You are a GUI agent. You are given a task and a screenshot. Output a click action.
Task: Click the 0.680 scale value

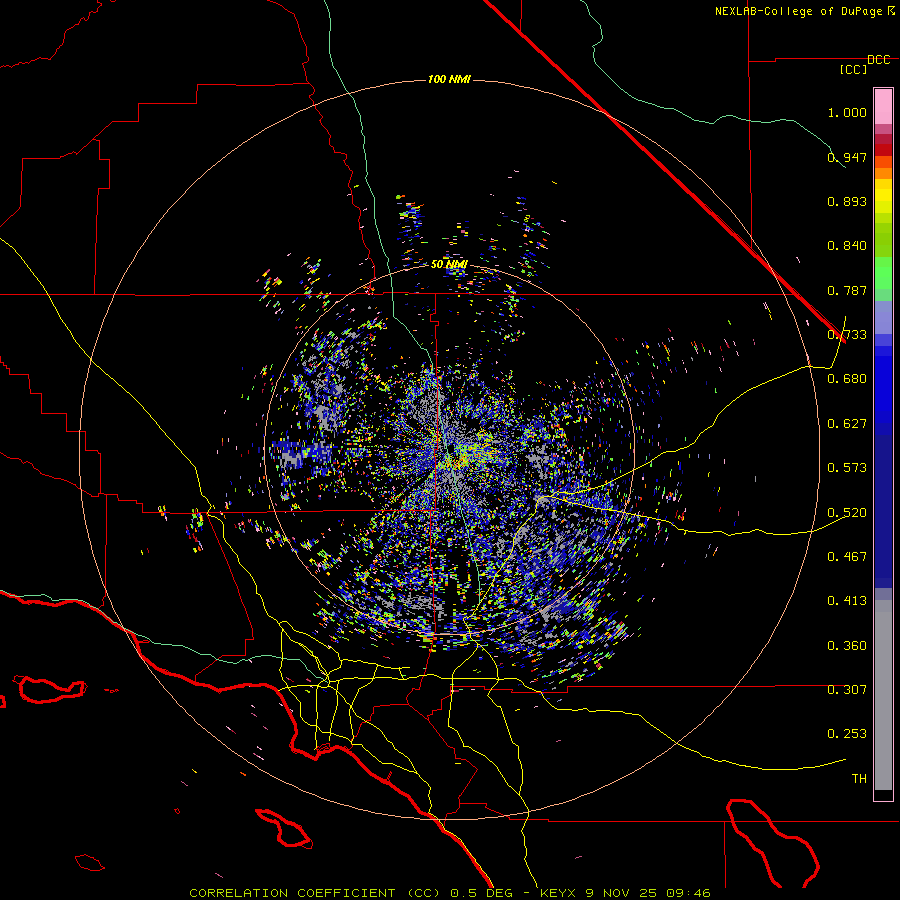(847, 379)
